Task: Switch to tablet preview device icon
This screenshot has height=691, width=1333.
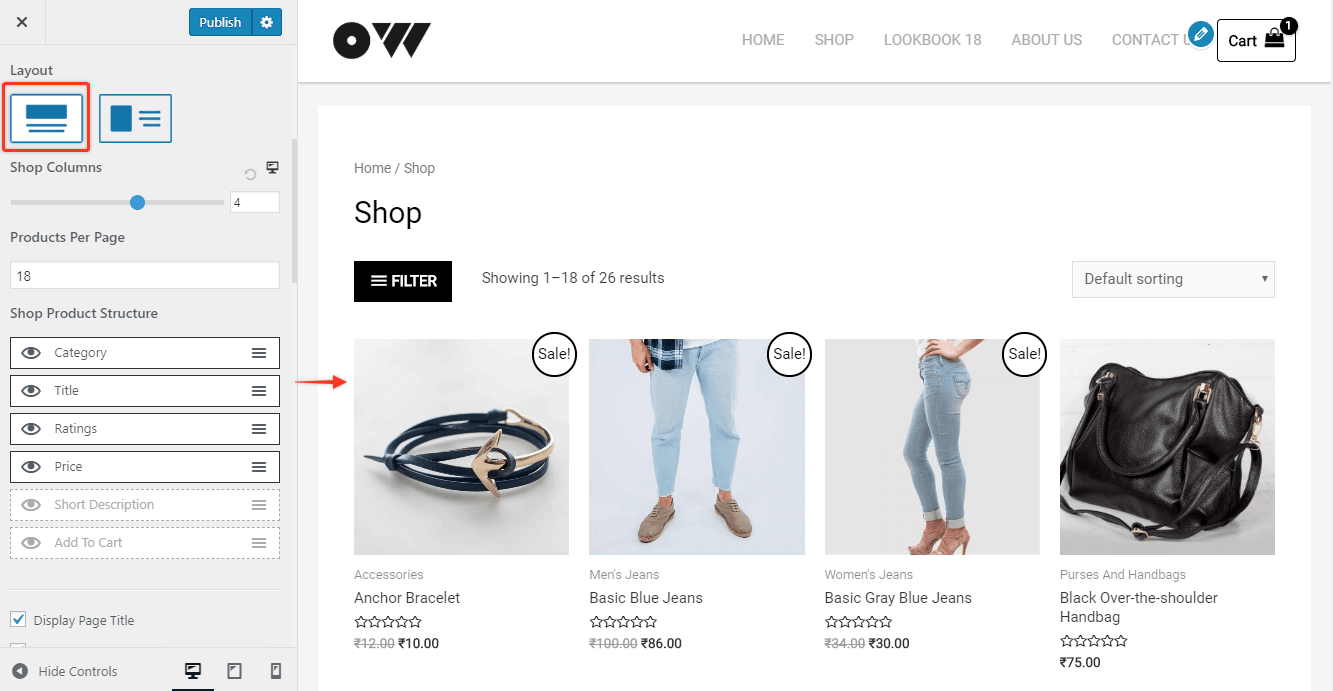Action: pyautogui.click(x=235, y=671)
